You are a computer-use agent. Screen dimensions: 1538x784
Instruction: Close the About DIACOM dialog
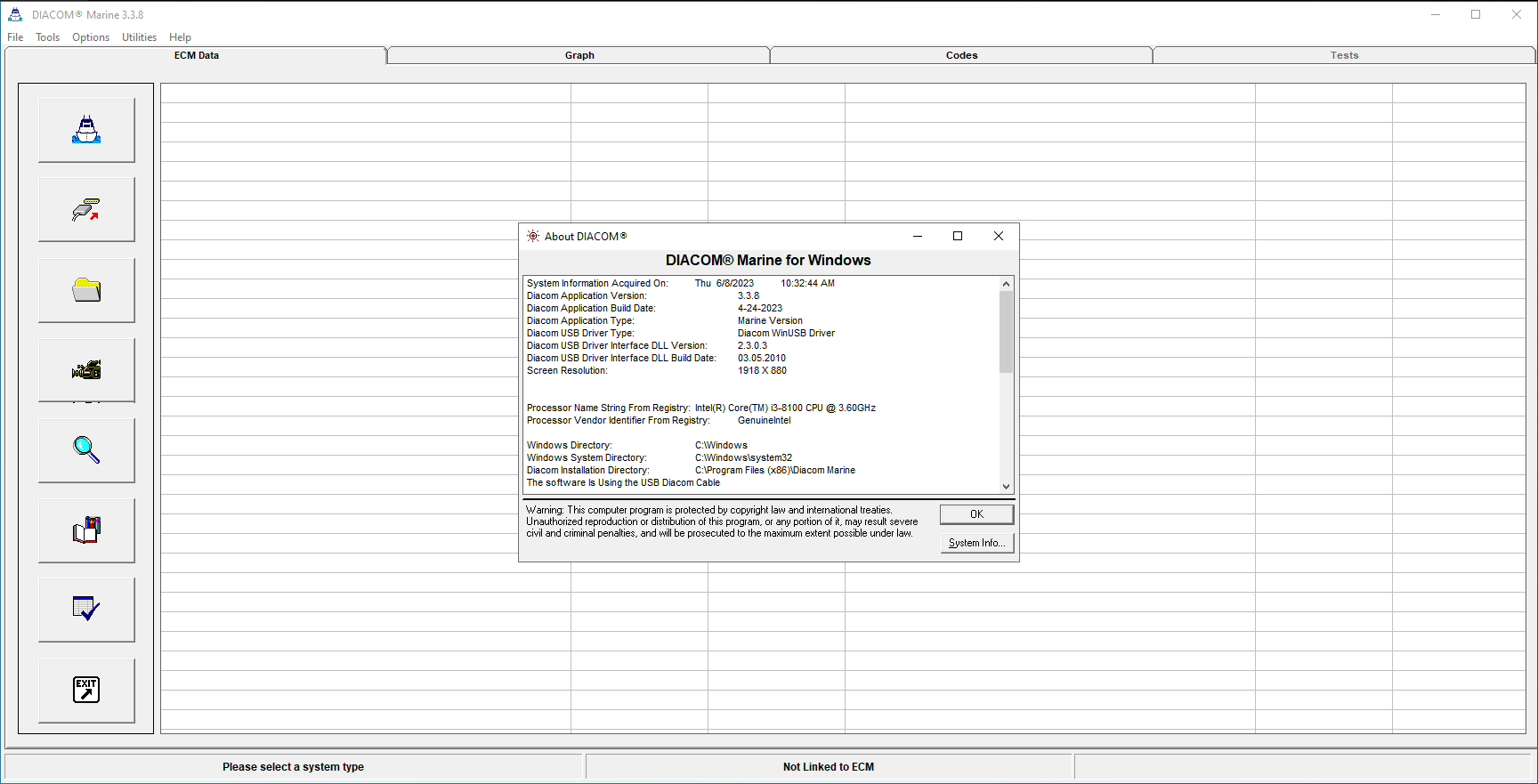coord(999,236)
